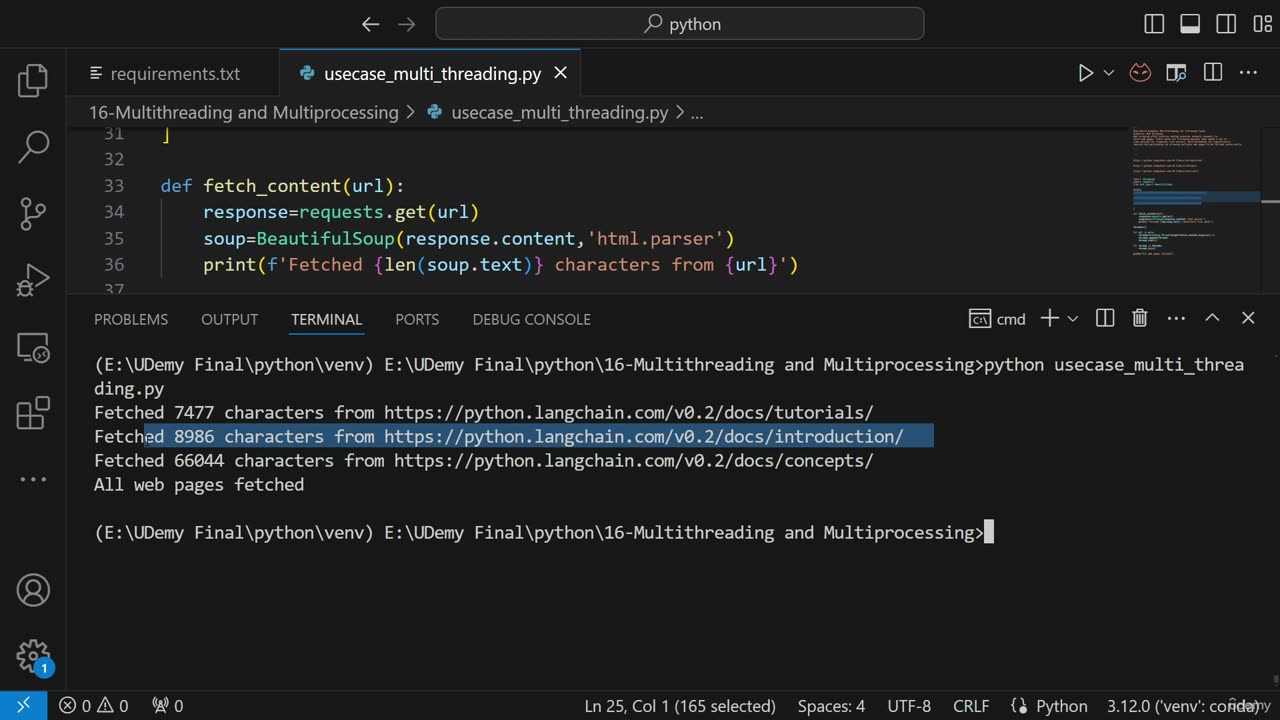Click URL ending in docs/introduction/ in terminal
The height and width of the screenshot is (720, 1280).
643,437
